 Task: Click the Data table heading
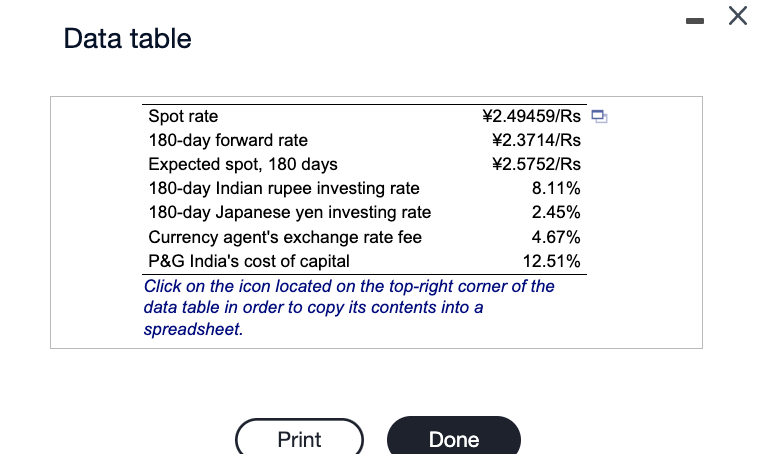click(x=127, y=39)
